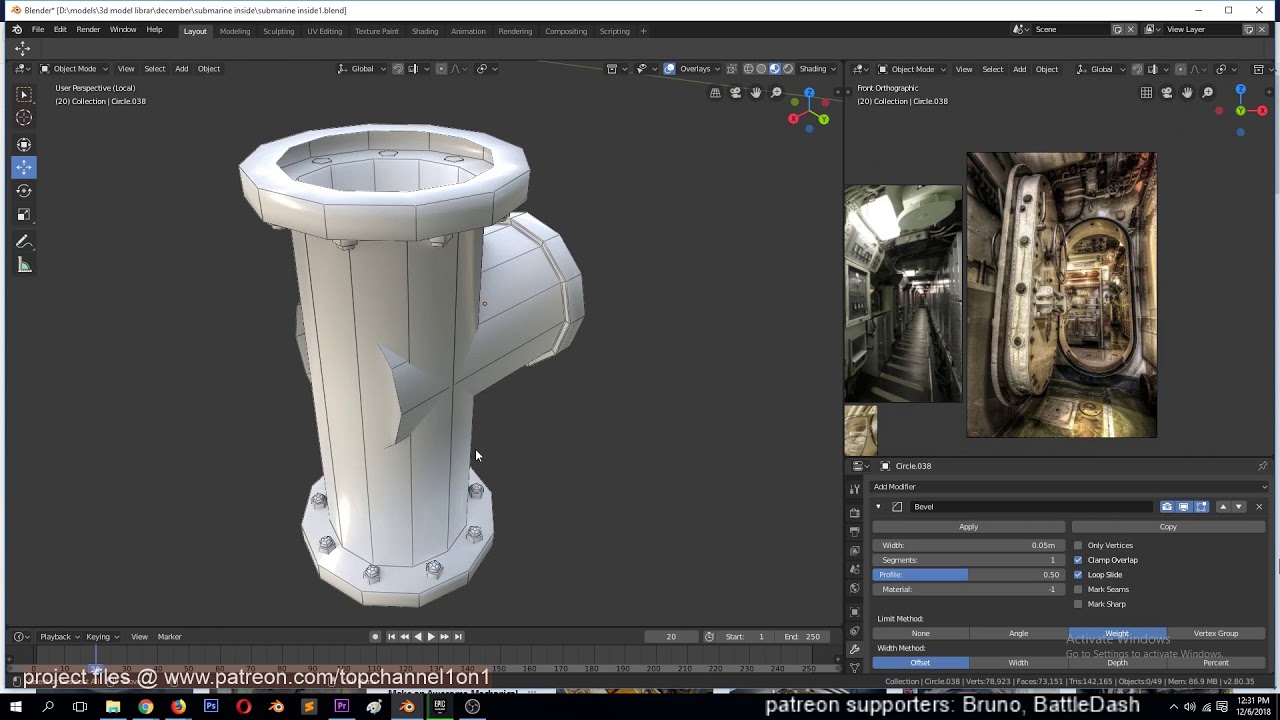Enable Mark Sharp checkbox
Image resolution: width=1280 pixels, height=720 pixels.
point(1078,604)
